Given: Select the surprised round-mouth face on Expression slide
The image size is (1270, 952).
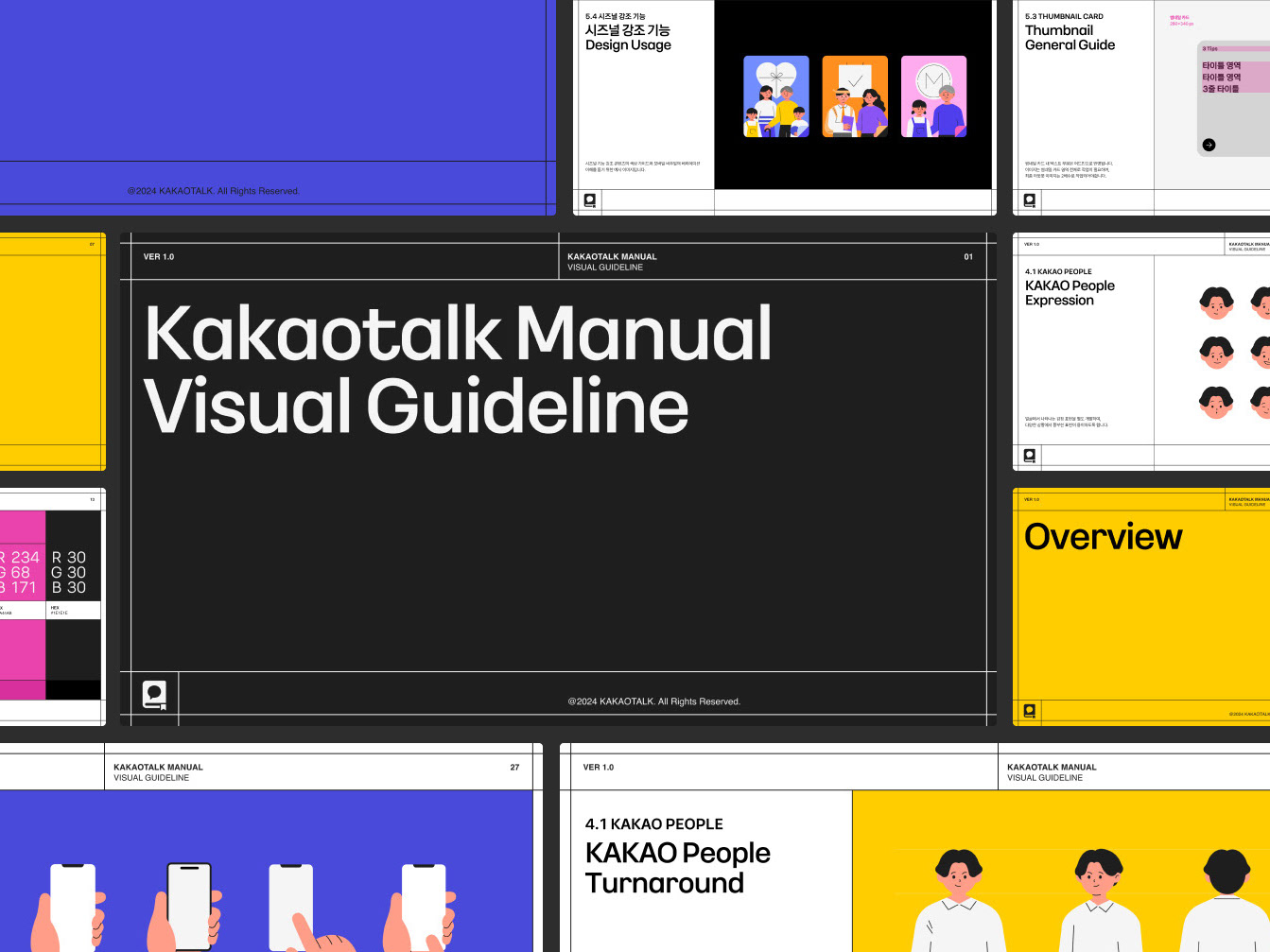Looking at the screenshot, I should [1216, 402].
